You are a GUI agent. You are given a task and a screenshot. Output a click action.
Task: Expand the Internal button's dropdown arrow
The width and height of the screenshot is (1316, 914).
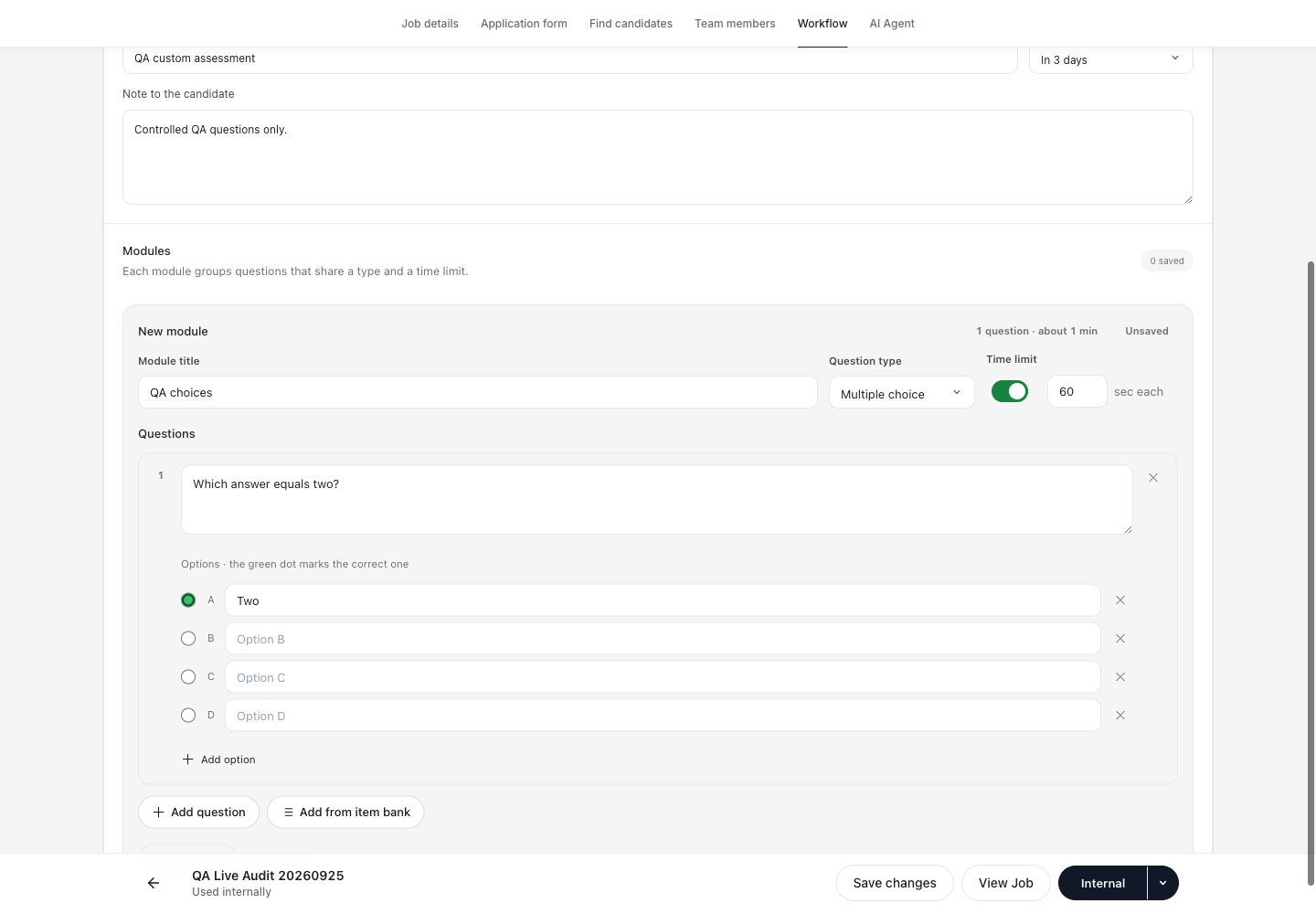click(x=1163, y=883)
